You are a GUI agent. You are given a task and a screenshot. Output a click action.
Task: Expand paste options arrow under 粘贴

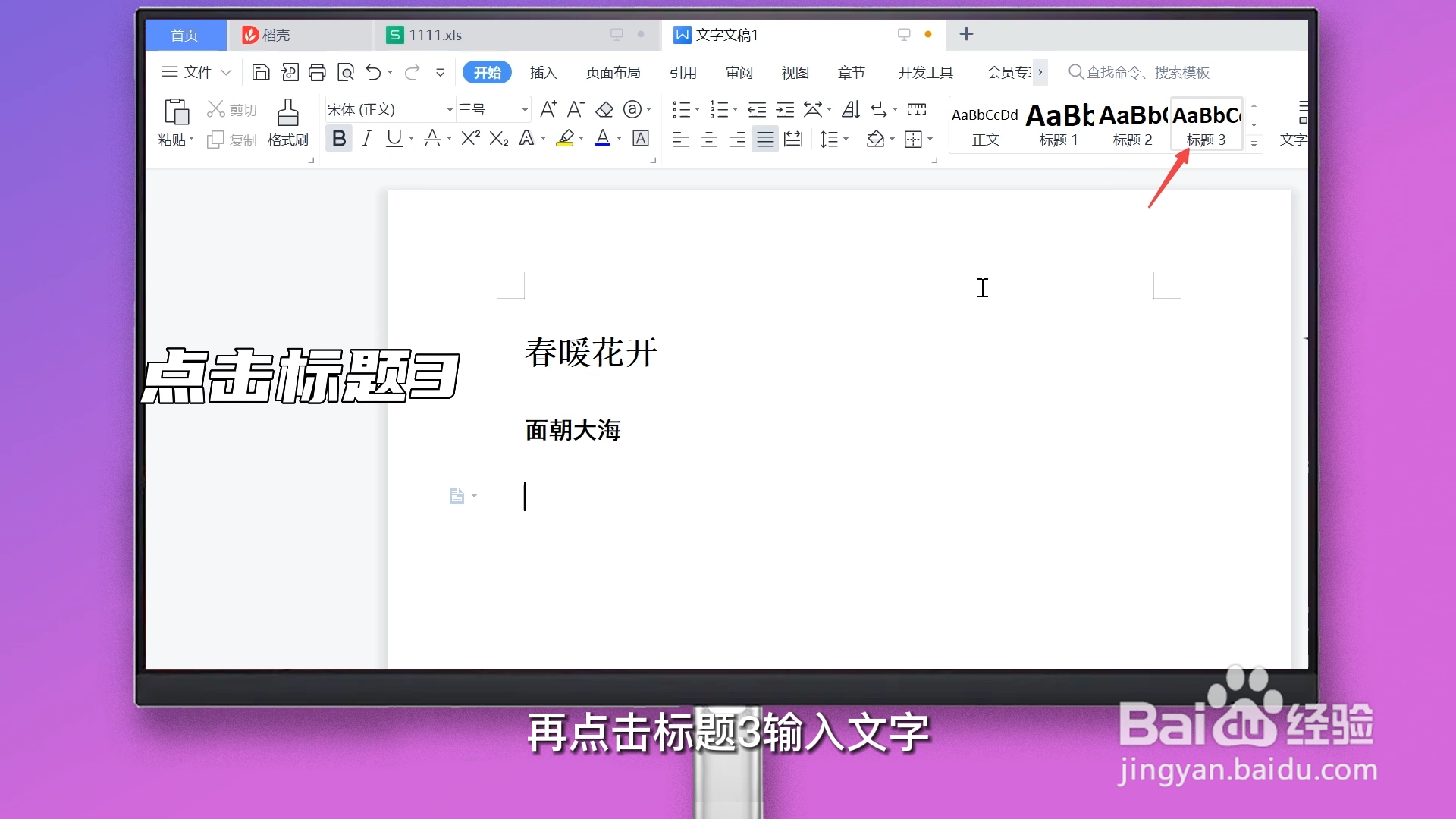(x=192, y=140)
